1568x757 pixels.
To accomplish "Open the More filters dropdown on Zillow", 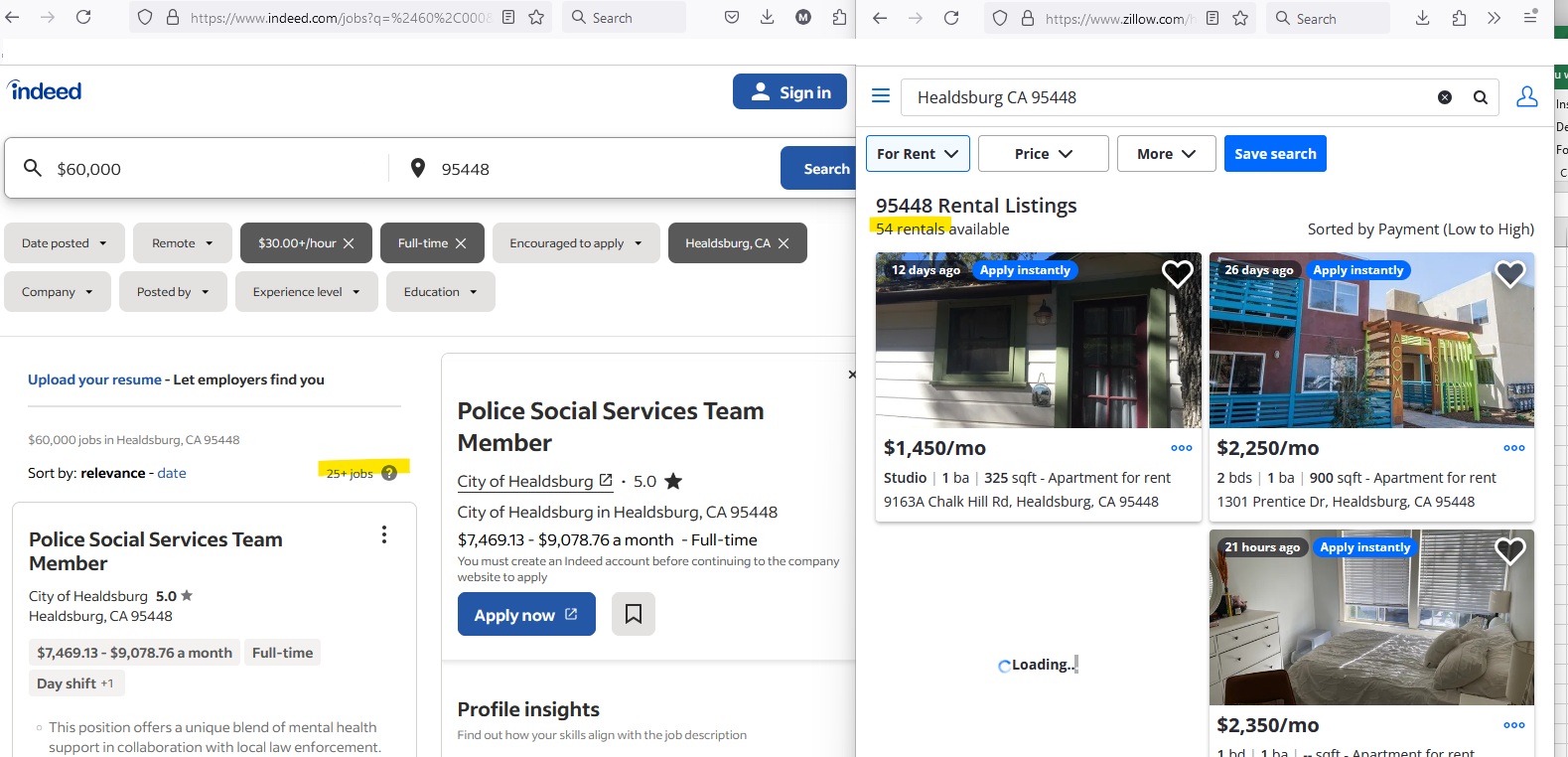I will tap(1167, 154).
